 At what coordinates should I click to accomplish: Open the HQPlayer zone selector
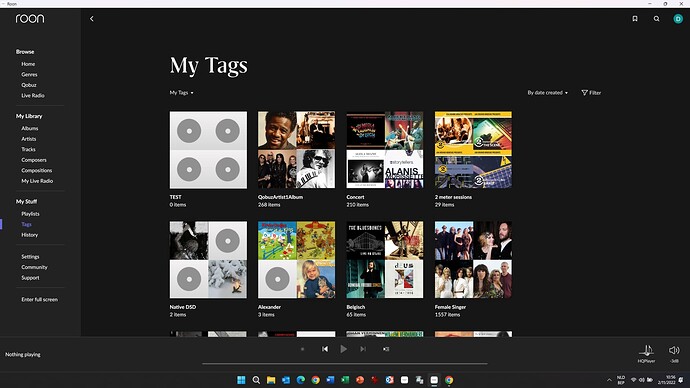pyautogui.click(x=646, y=354)
